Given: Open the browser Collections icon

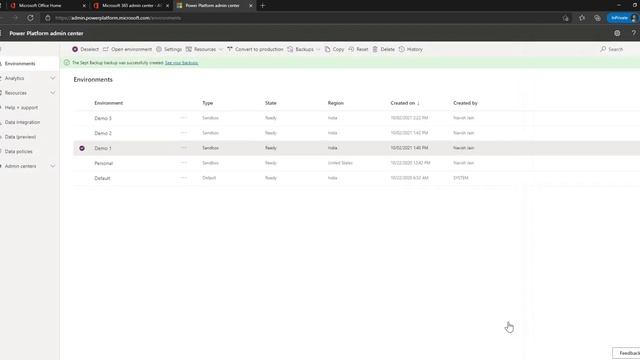Looking at the screenshot, I should [597, 18].
